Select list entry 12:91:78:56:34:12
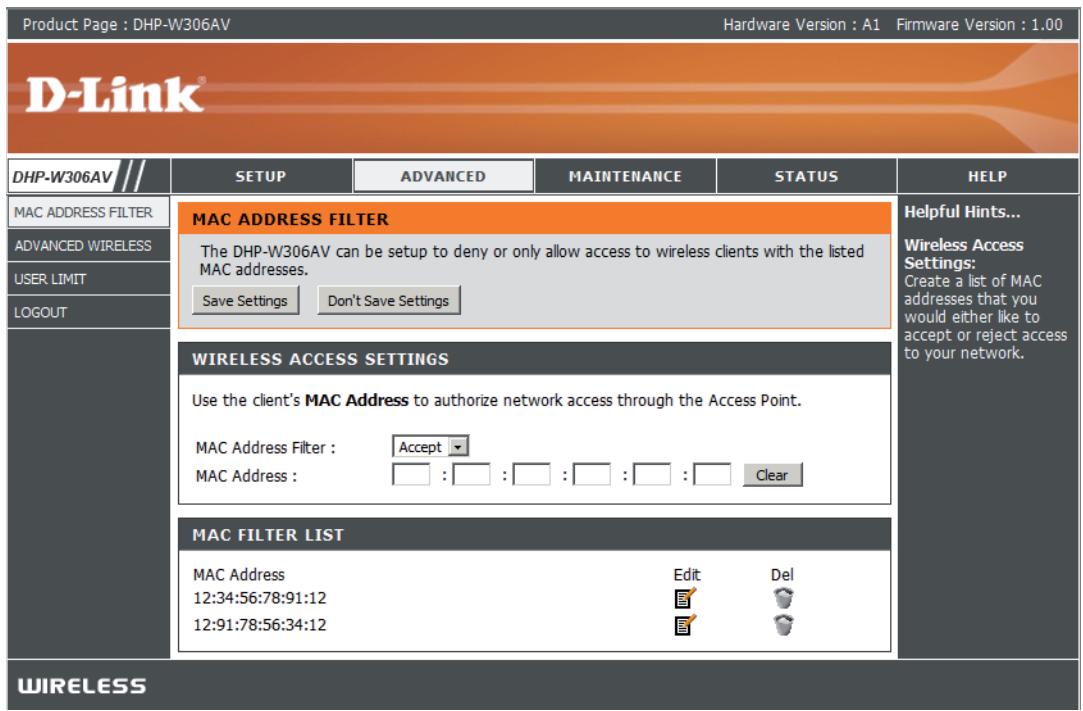Screen dimensions: 1083x711 (260, 625)
